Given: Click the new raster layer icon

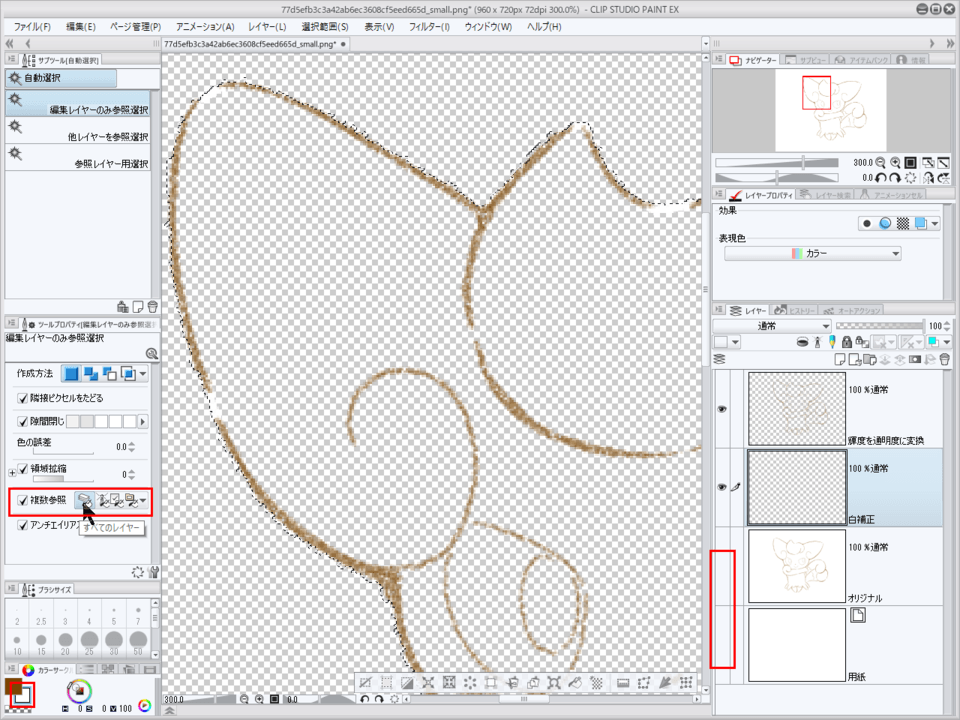Looking at the screenshot, I should [841, 358].
